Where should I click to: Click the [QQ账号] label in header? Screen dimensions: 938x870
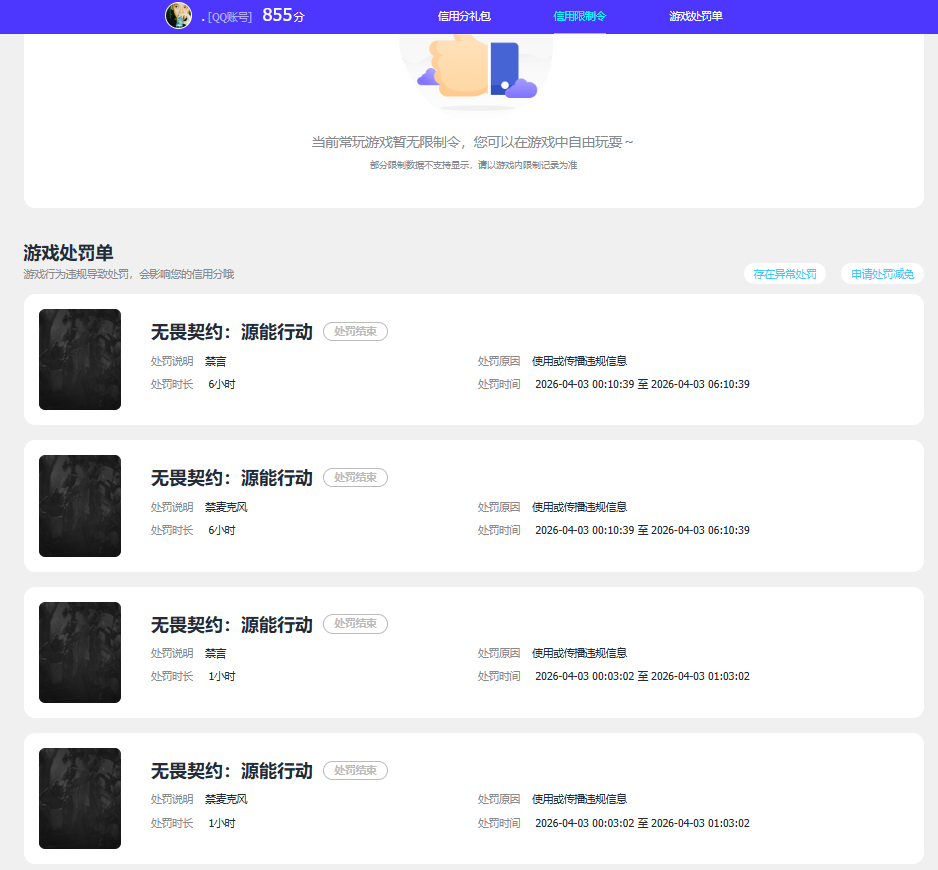tap(230, 17)
